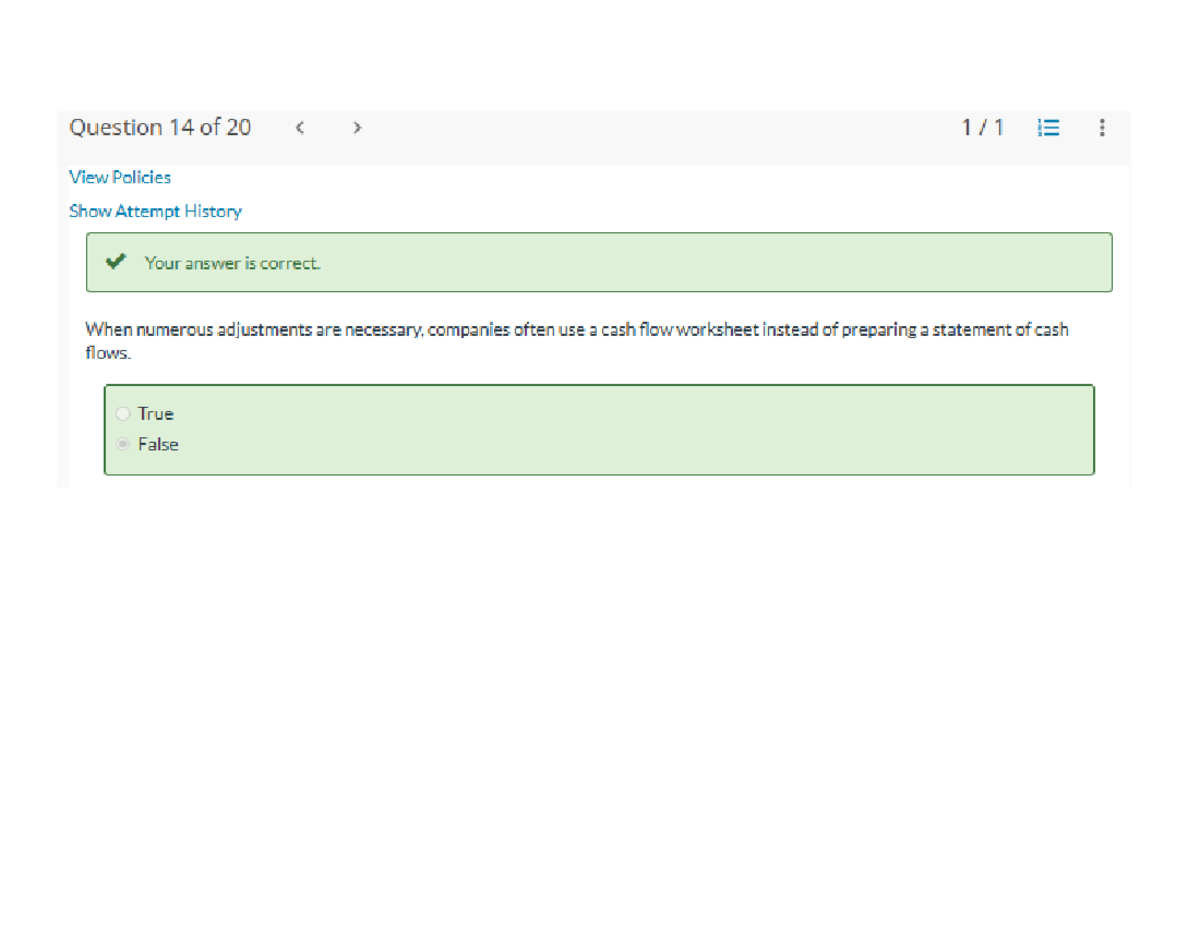1200x927 pixels.
Task: Go back using the left chevron
Action: (299, 127)
